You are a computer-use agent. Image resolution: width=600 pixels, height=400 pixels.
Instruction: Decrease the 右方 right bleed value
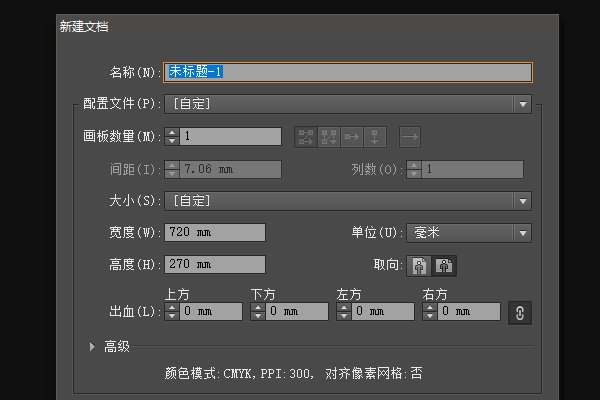(430, 316)
